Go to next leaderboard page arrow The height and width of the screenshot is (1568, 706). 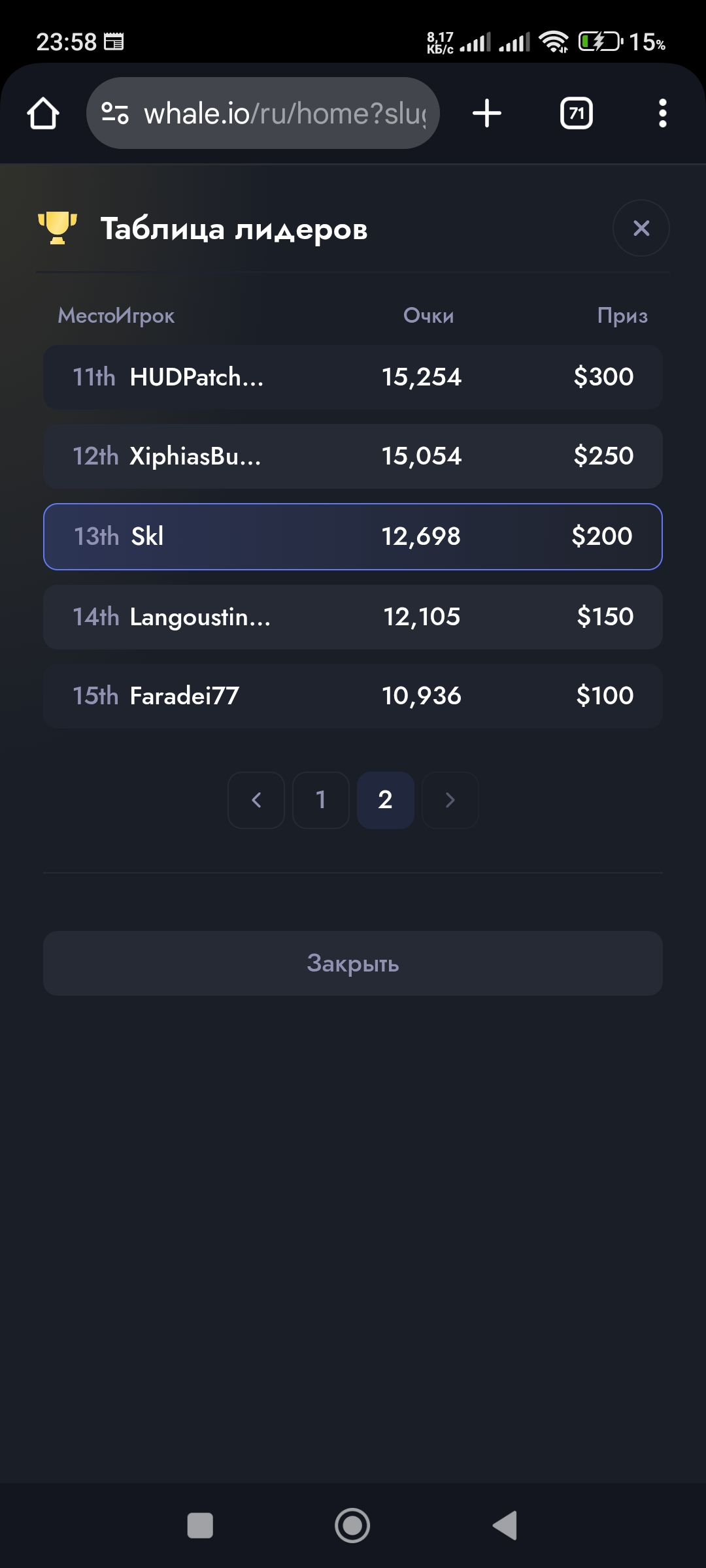[450, 800]
